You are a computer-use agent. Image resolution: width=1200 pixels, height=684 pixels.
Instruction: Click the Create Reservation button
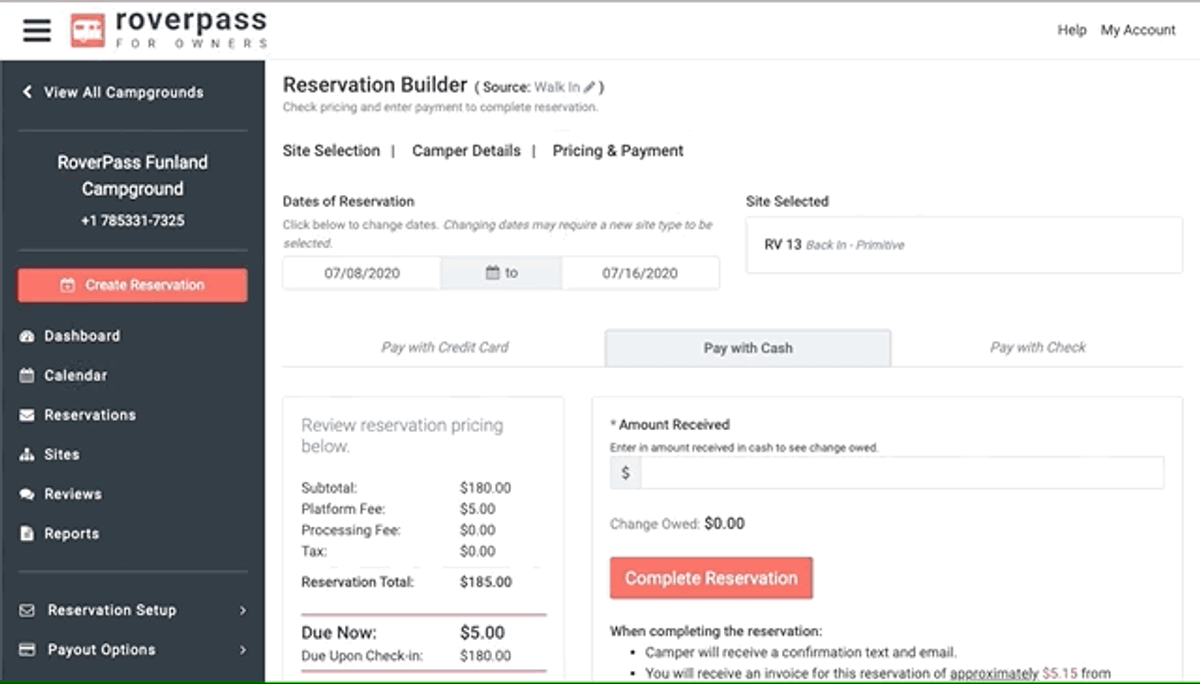tap(132, 285)
